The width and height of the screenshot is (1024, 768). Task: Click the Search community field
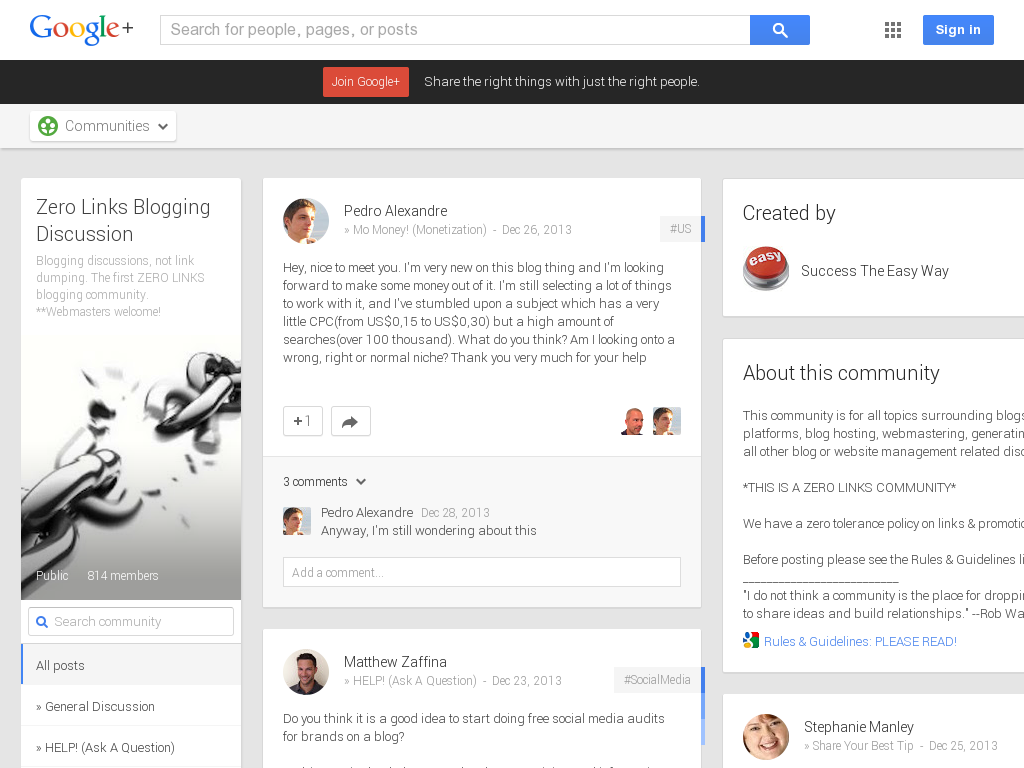pyautogui.click(x=131, y=622)
